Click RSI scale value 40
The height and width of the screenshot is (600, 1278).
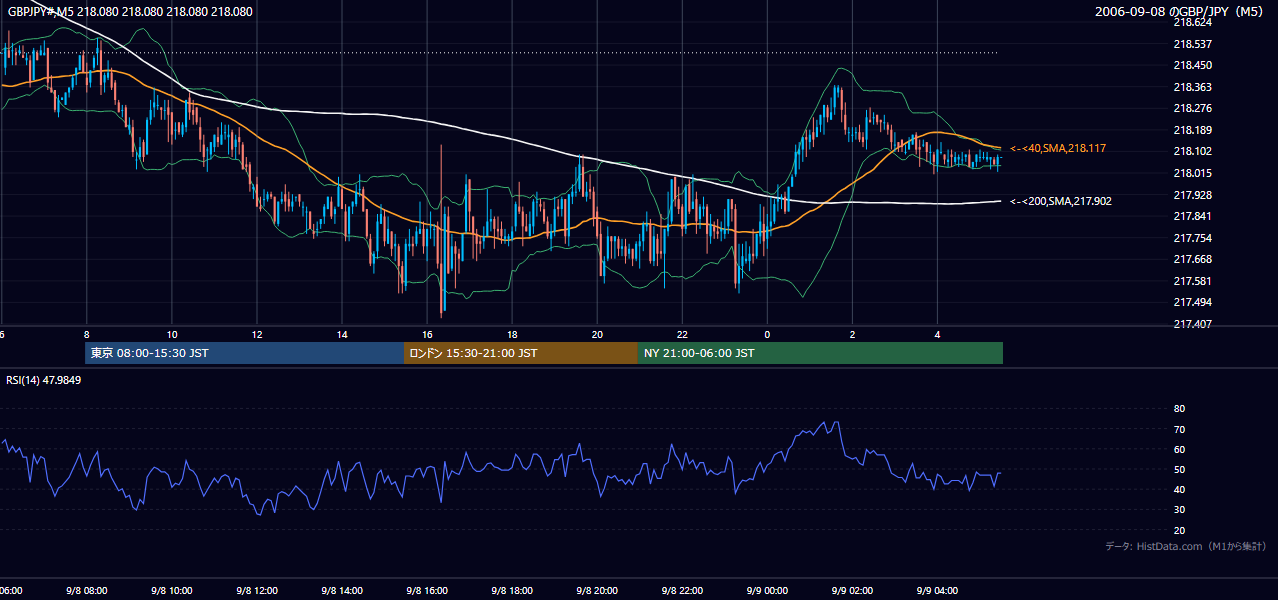(1179, 489)
